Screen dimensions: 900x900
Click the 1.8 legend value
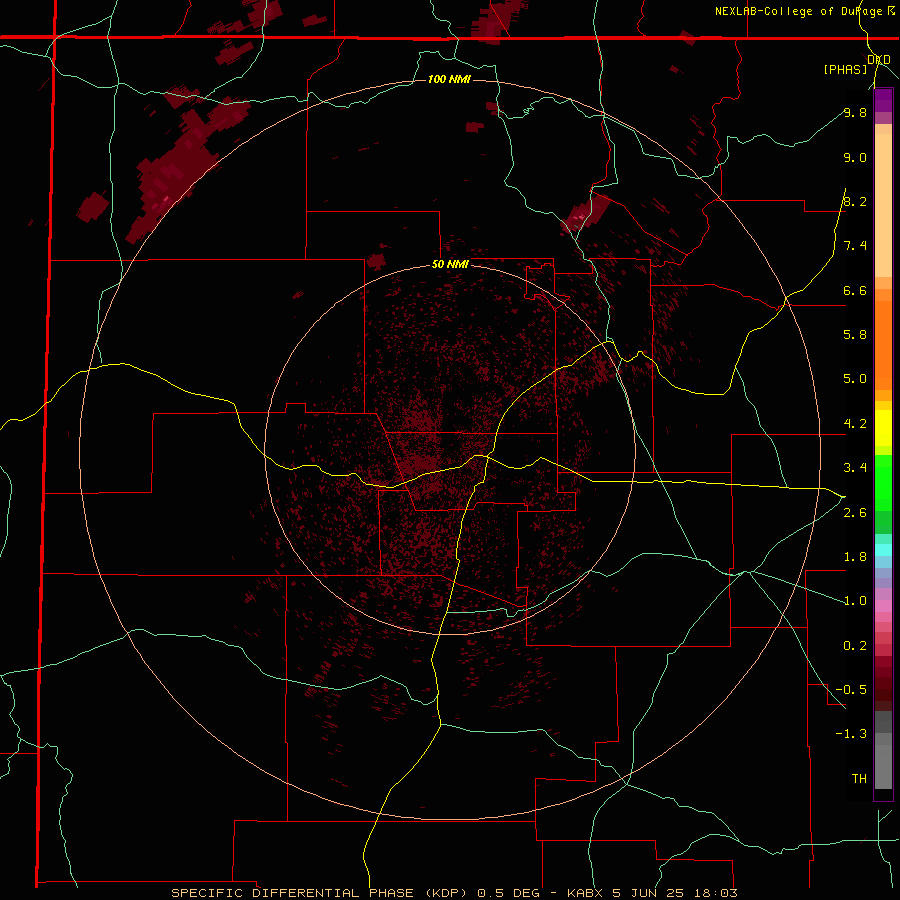(855, 556)
